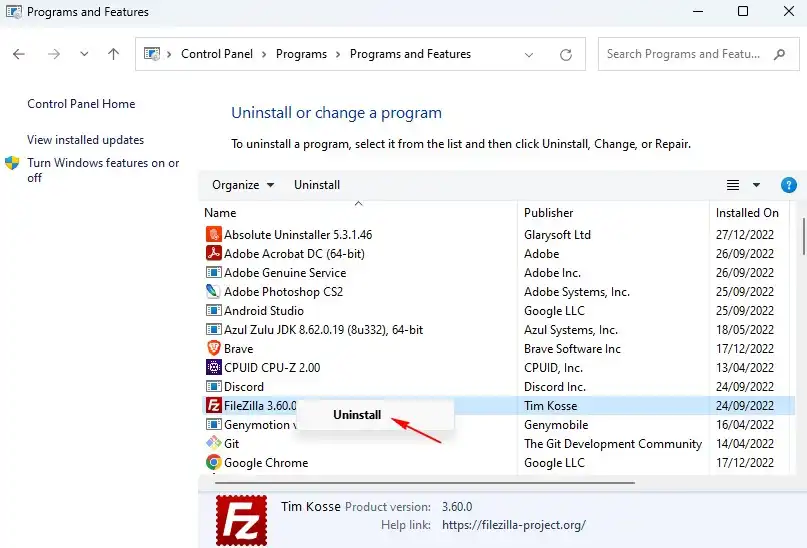Click the refresh icon in address bar
Screen dimensions: 807x548
pyautogui.click(x=566, y=55)
